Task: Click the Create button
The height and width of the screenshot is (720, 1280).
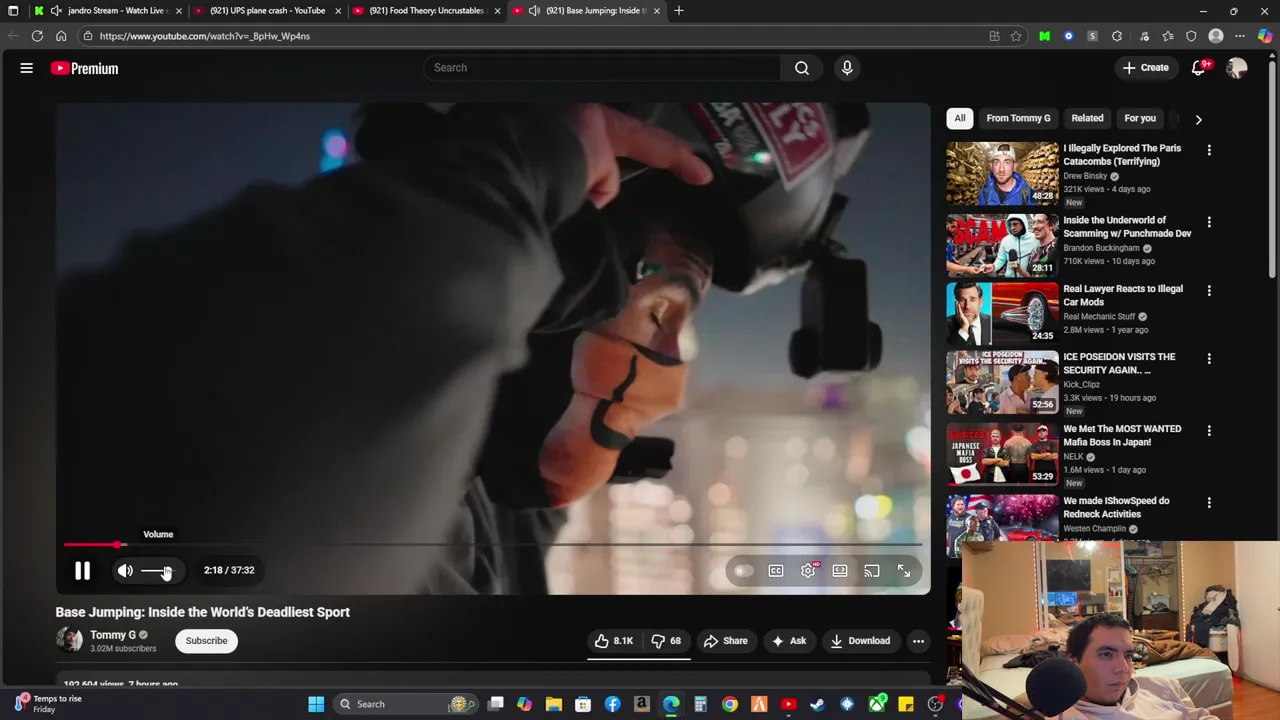Action: point(1145,68)
